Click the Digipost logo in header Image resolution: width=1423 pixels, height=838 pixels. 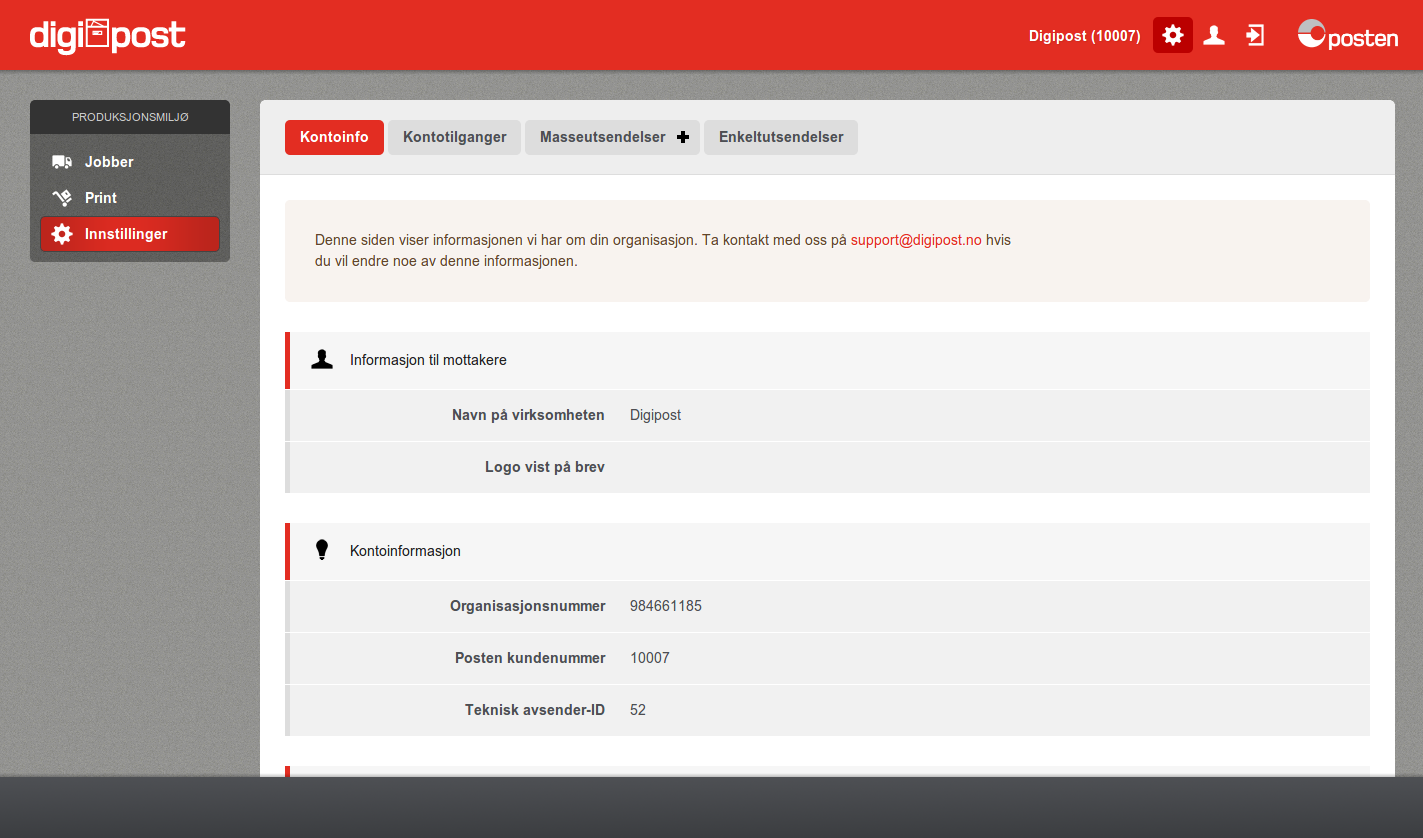pos(107,36)
